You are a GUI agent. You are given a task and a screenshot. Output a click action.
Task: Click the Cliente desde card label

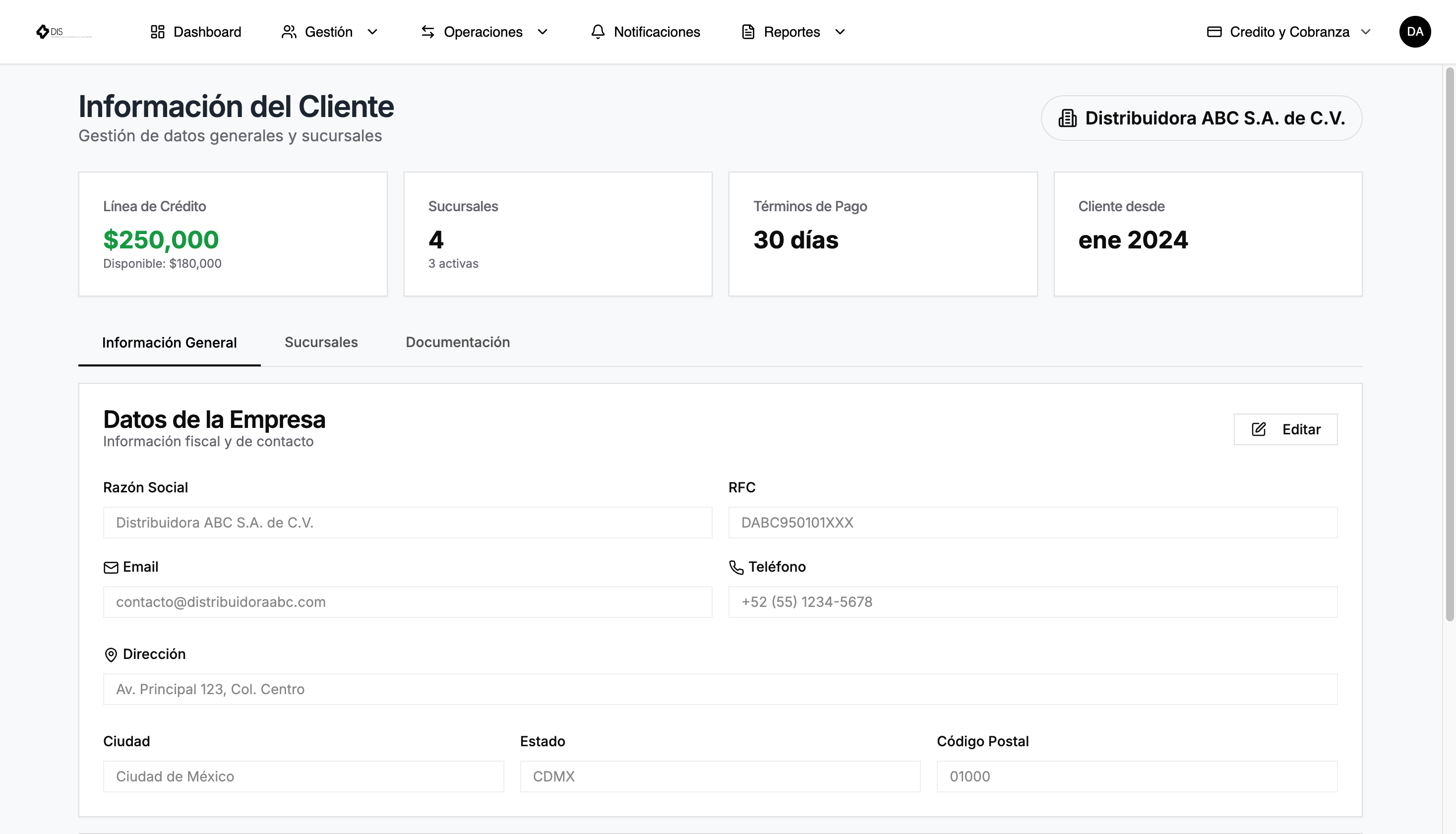(x=1121, y=206)
